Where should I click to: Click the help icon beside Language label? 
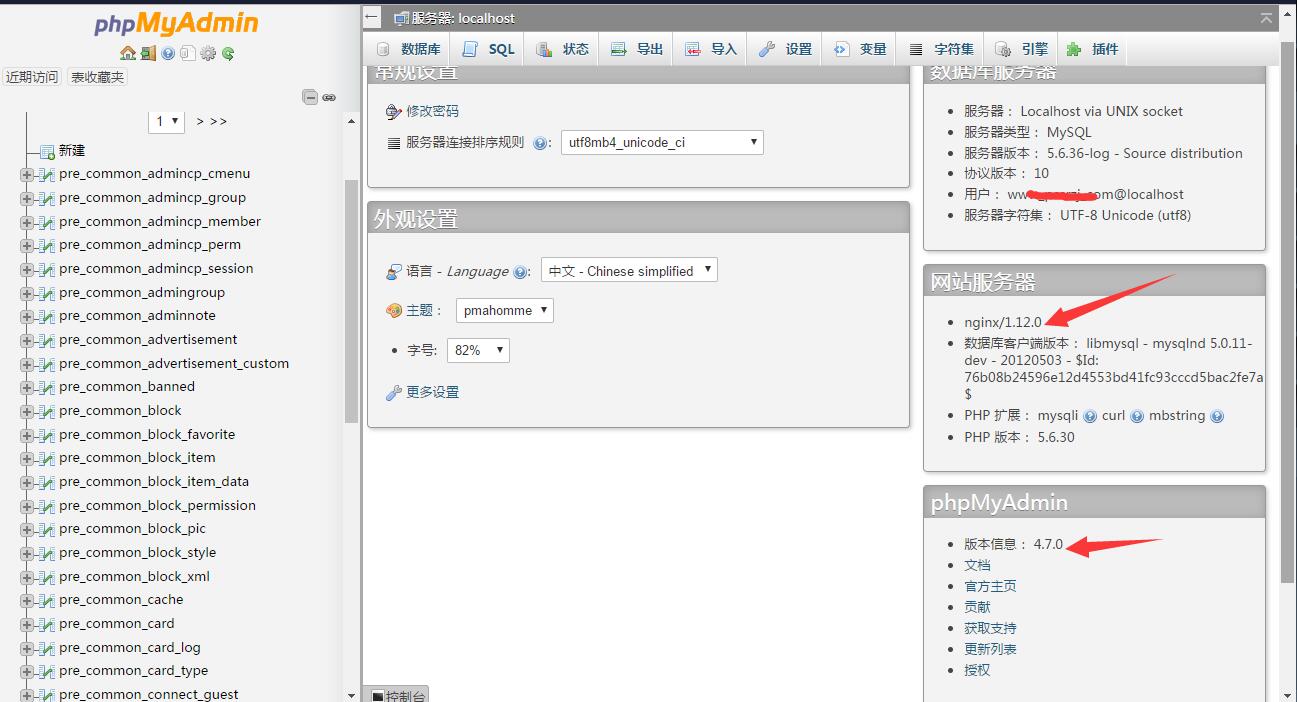point(520,272)
